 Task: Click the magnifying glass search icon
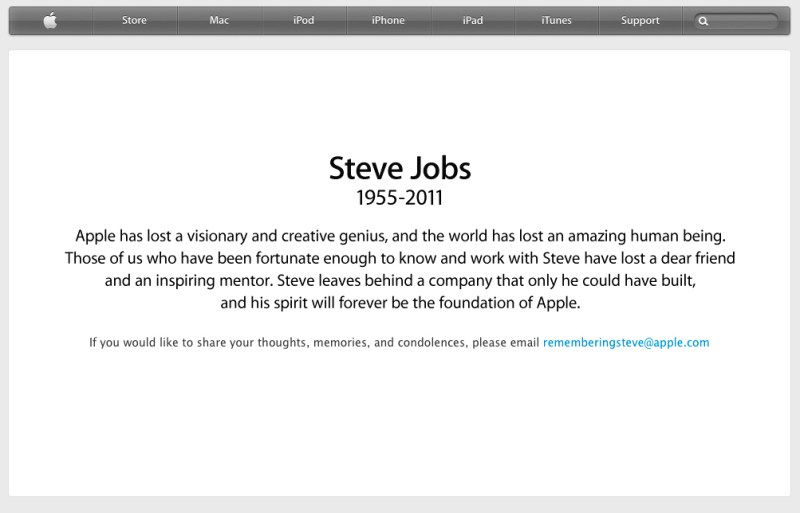point(705,21)
